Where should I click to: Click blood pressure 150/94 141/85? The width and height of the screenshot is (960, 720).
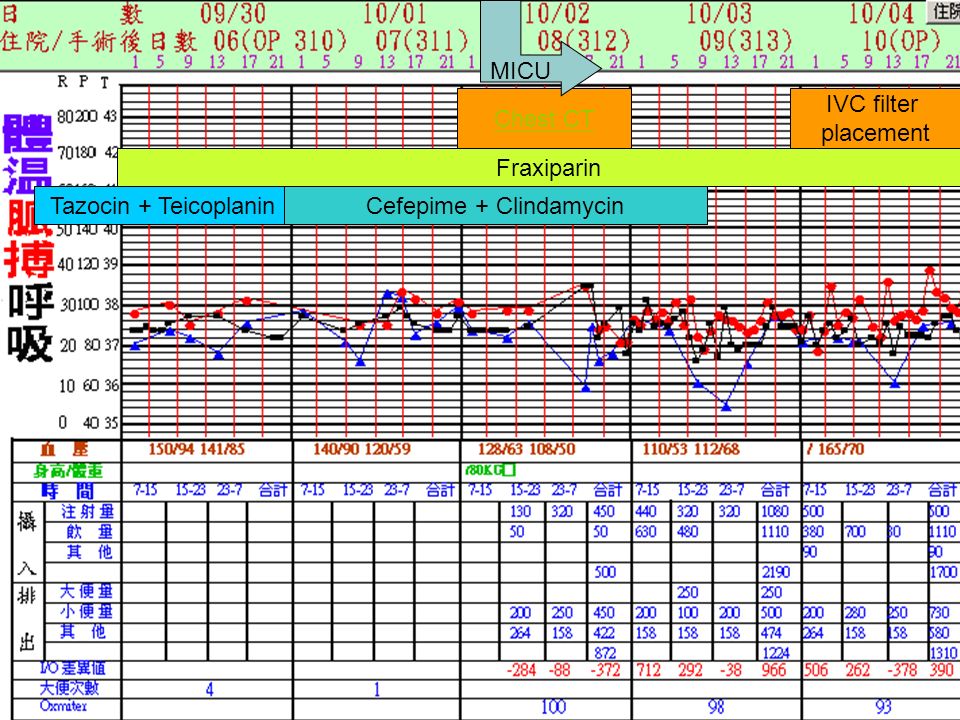click(197, 449)
